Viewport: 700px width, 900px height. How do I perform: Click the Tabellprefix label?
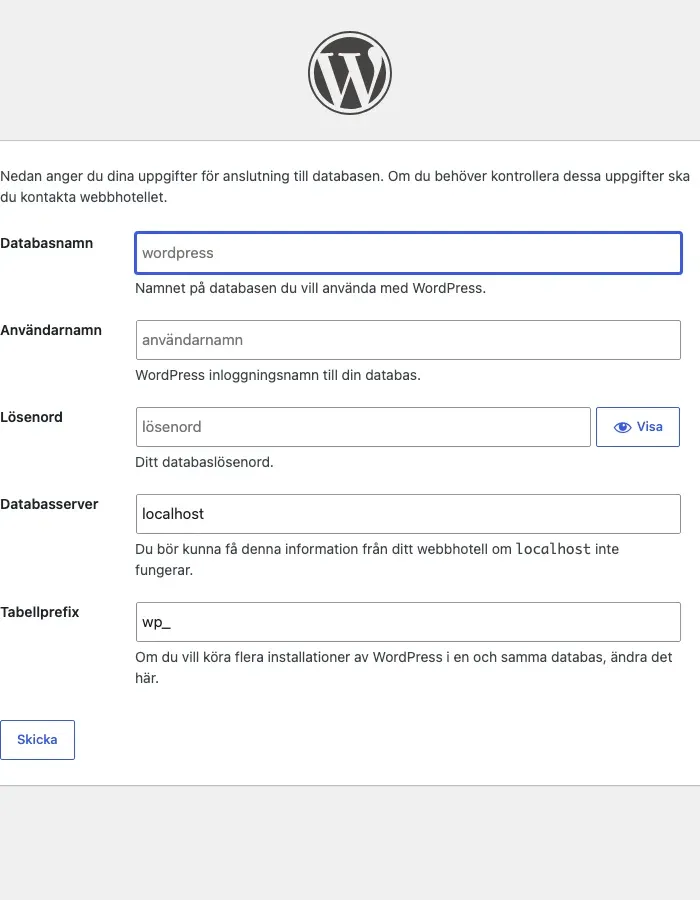pyautogui.click(x=40, y=612)
